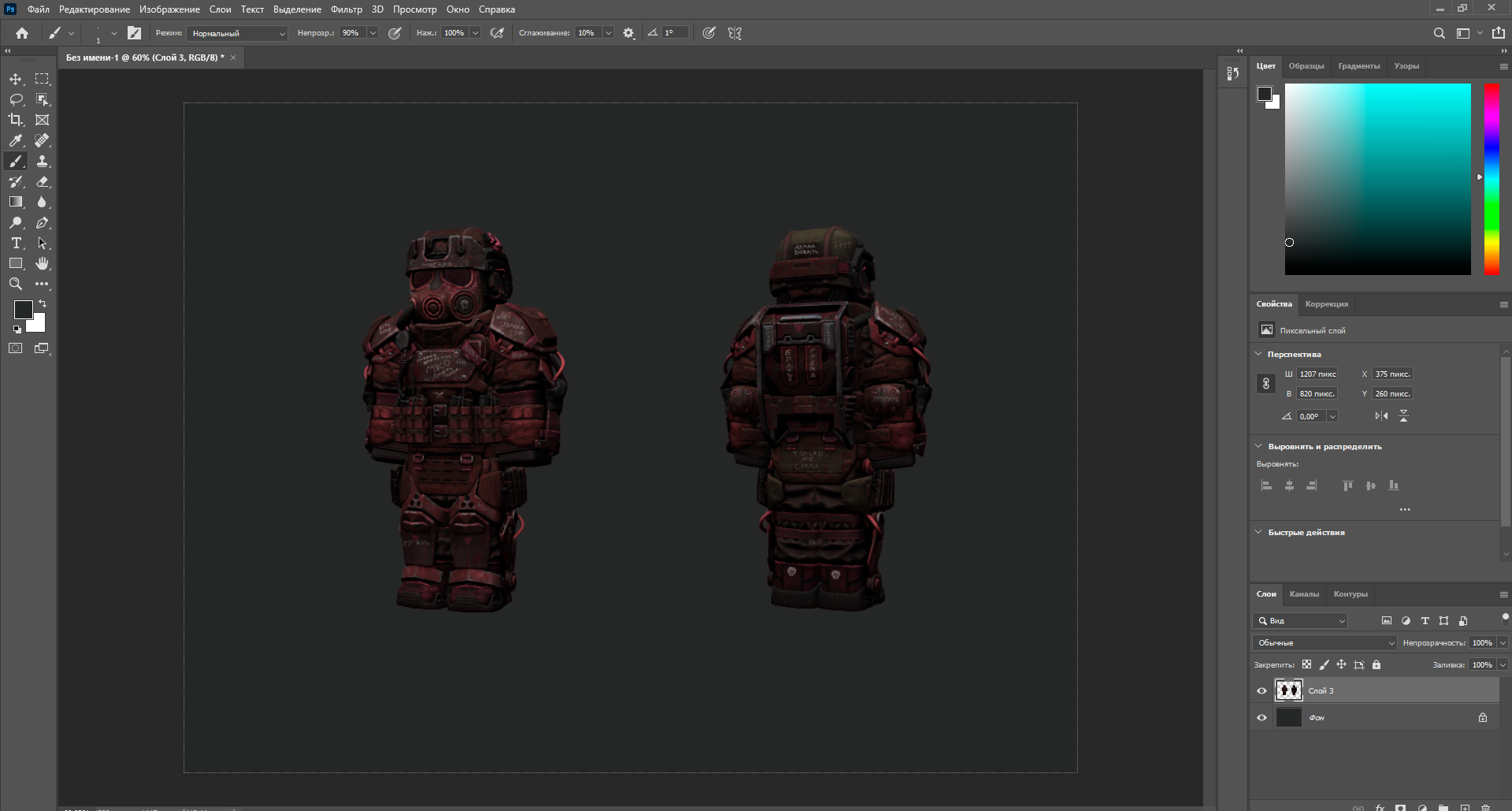Pick a color in the color field
Viewport: 1512px width, 811px height.
1378,179
